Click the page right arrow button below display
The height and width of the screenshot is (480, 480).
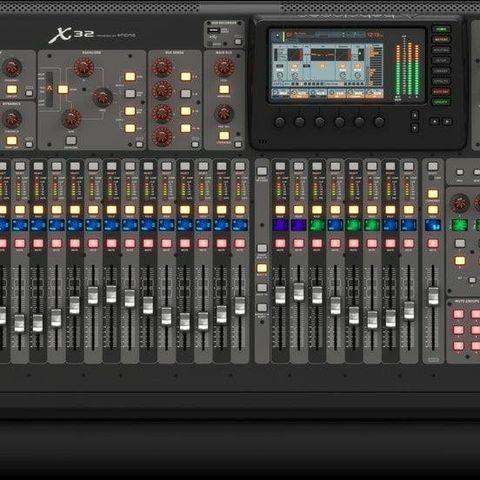pos(447,122)
